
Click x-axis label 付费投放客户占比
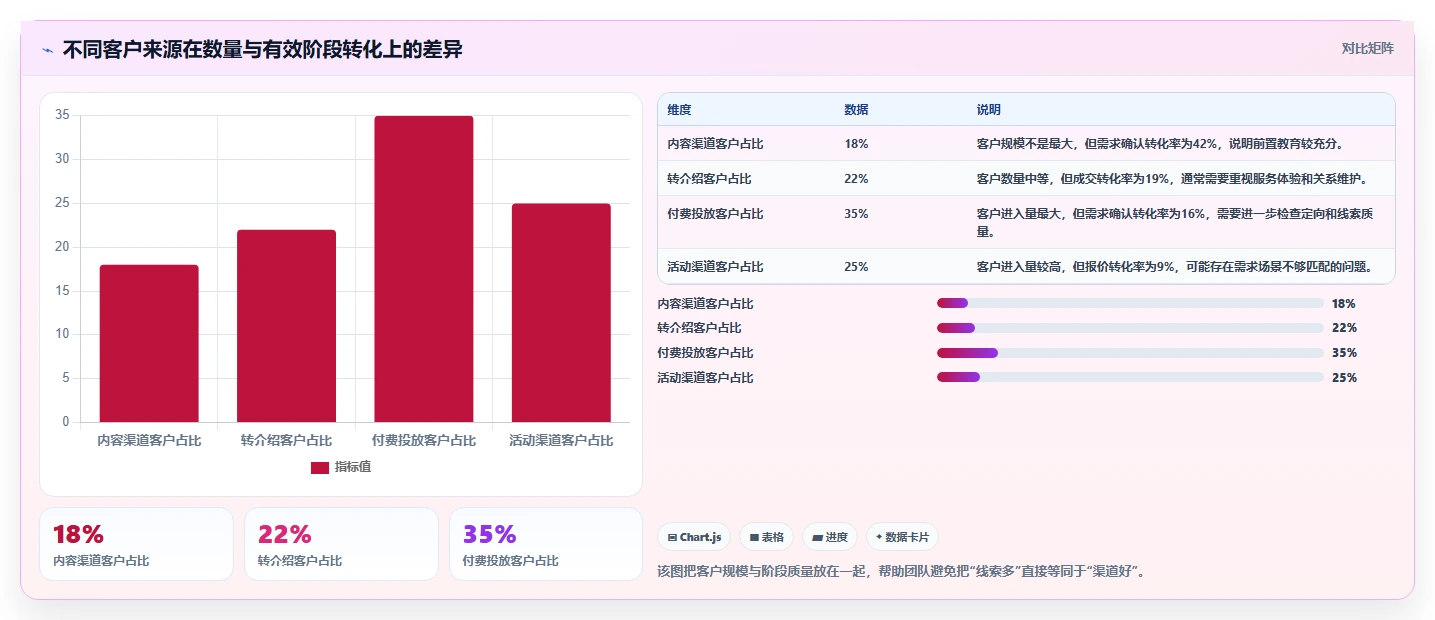click(424, 440)
